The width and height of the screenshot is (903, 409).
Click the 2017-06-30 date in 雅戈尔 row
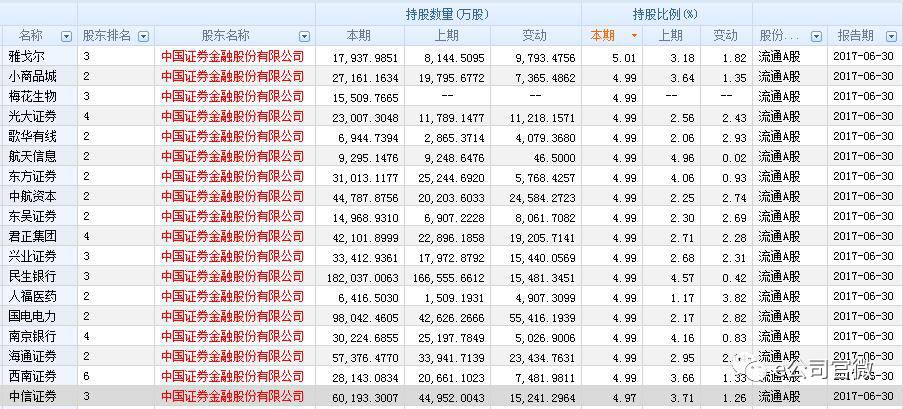863,56
